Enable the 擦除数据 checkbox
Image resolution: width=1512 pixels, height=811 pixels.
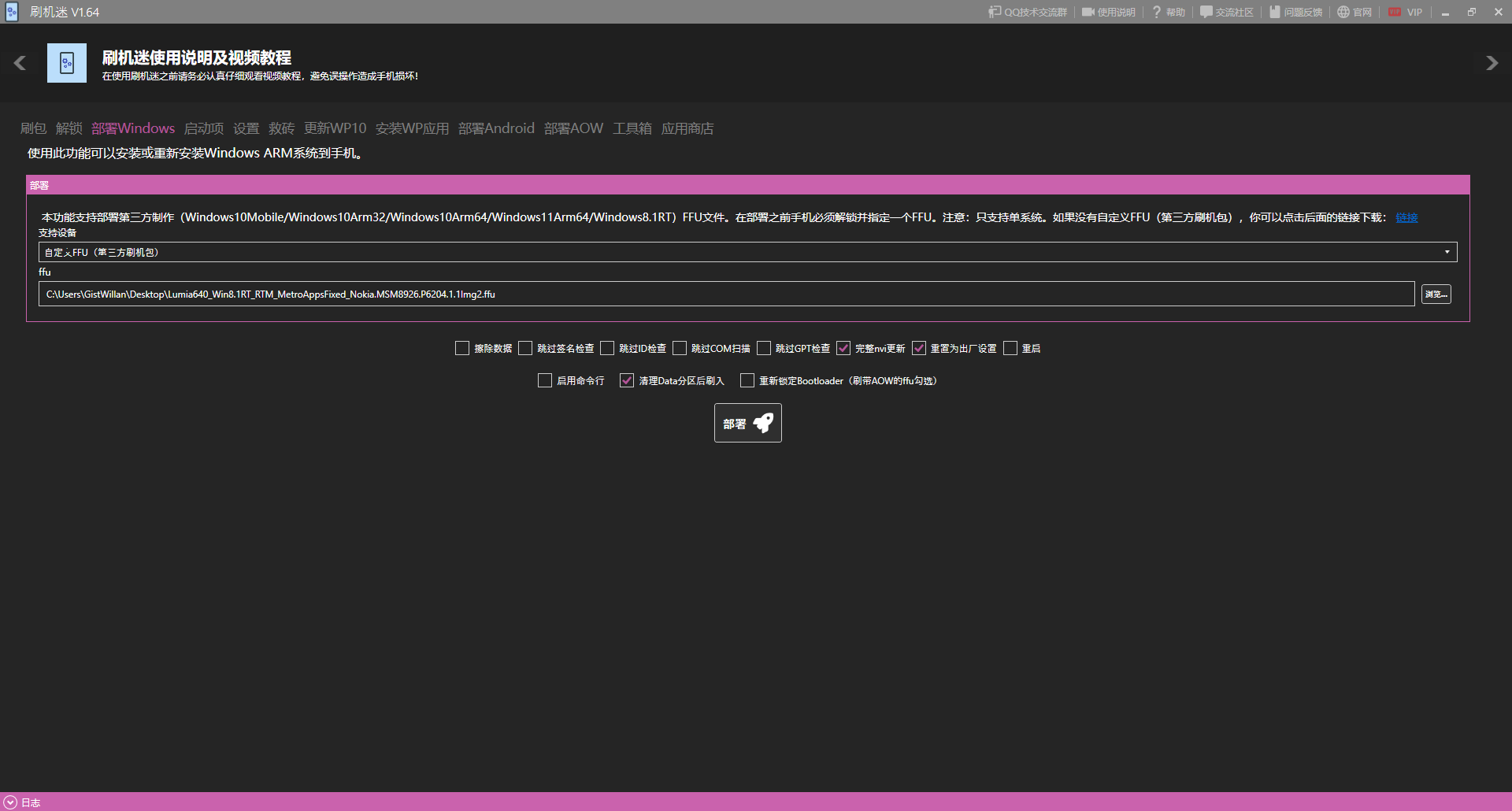[462, 348]
